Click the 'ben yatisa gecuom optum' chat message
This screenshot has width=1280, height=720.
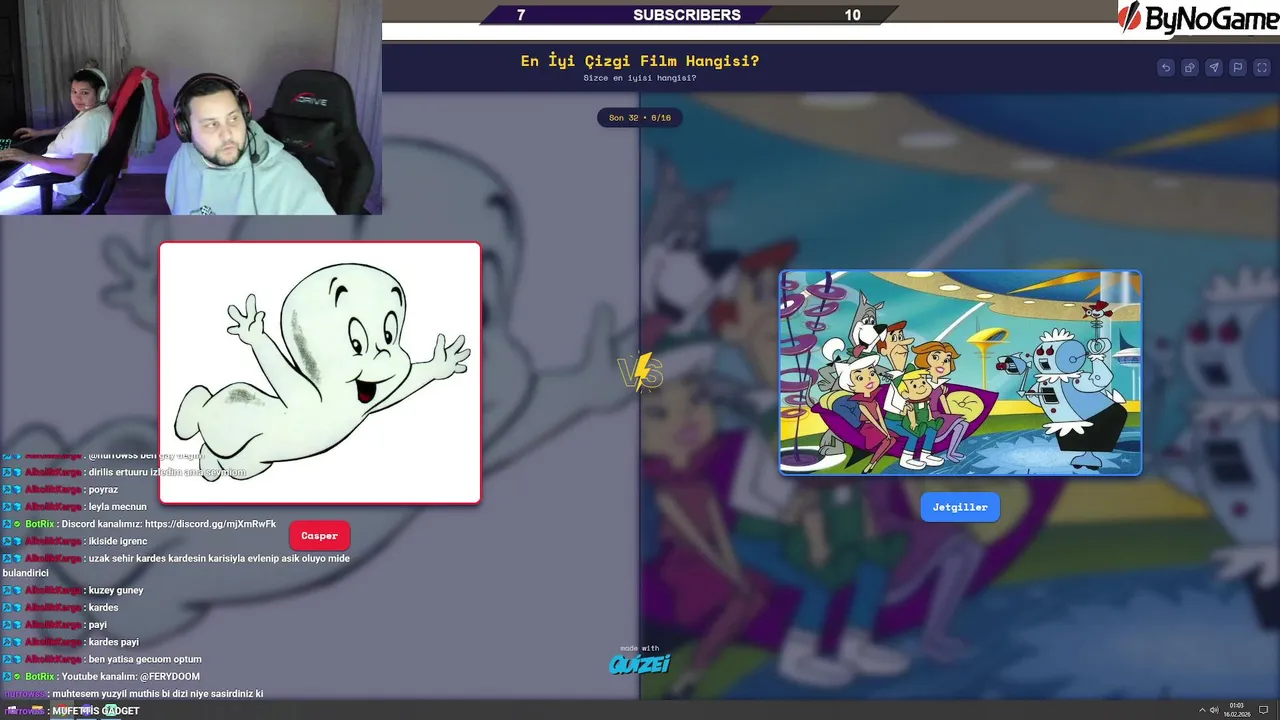pos(145,659)
